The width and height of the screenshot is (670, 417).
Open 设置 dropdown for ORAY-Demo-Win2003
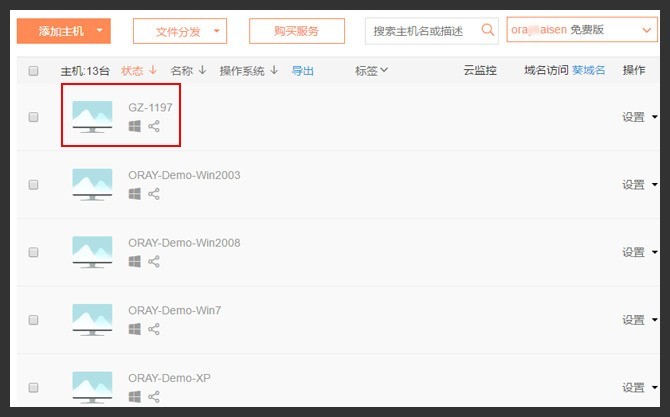(x=640, y=185)
